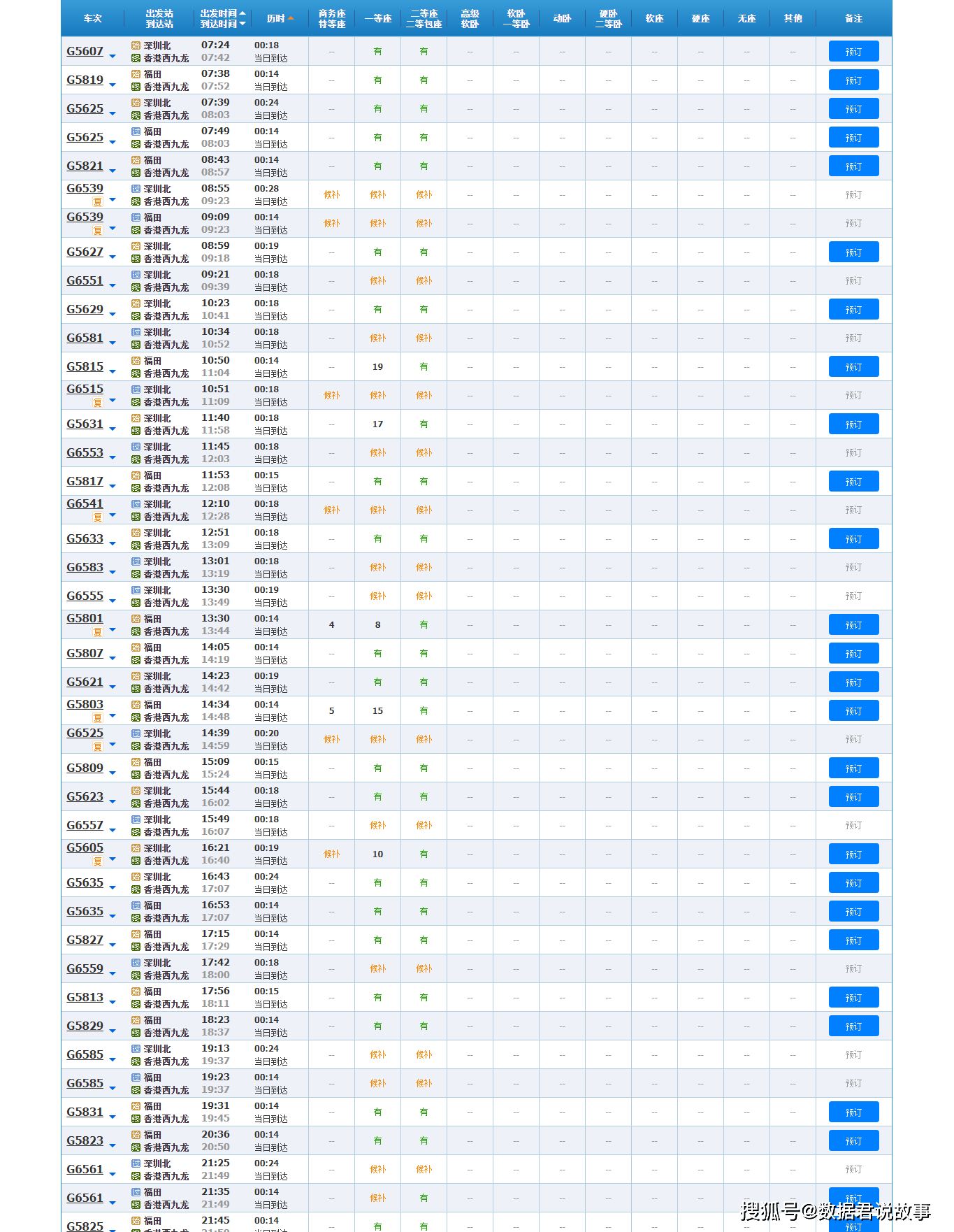The width and height of the screenshot is (954, 1232).
Task: Click the 复 icon under train G5803
Action: [x=98, y=718]
